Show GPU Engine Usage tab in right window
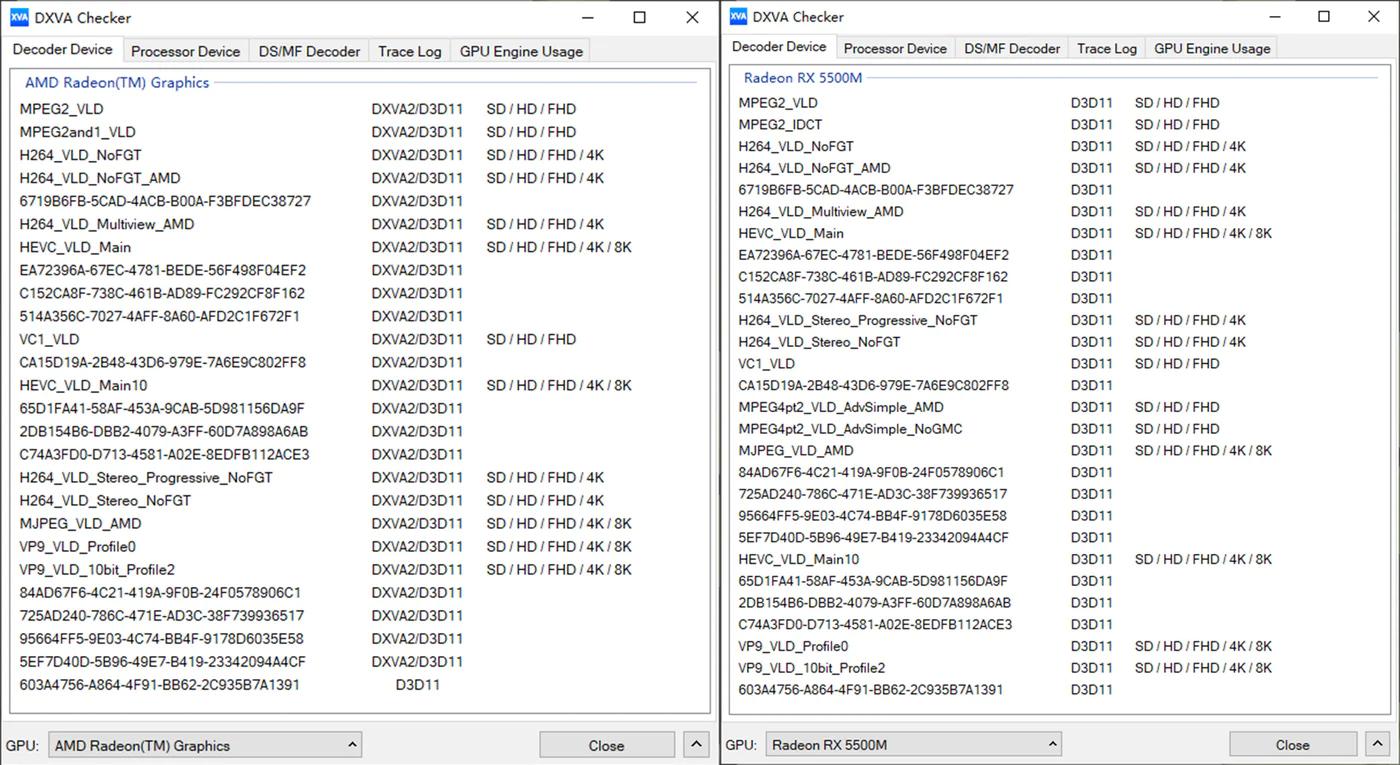 (1212, 48)
